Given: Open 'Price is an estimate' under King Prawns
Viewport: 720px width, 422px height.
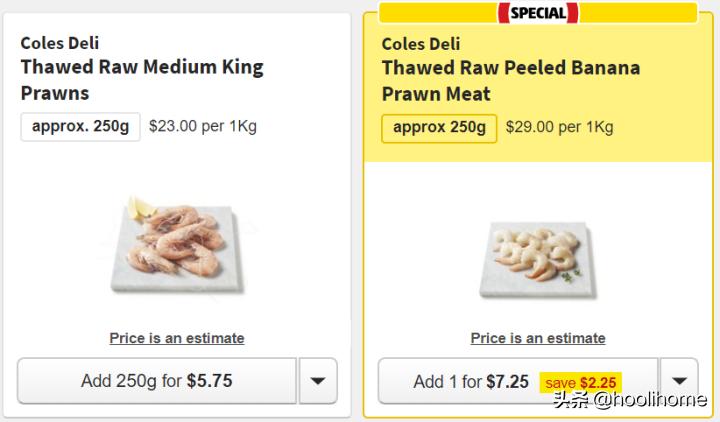Looking at the screenshot, I should click(x=177, y=338).
